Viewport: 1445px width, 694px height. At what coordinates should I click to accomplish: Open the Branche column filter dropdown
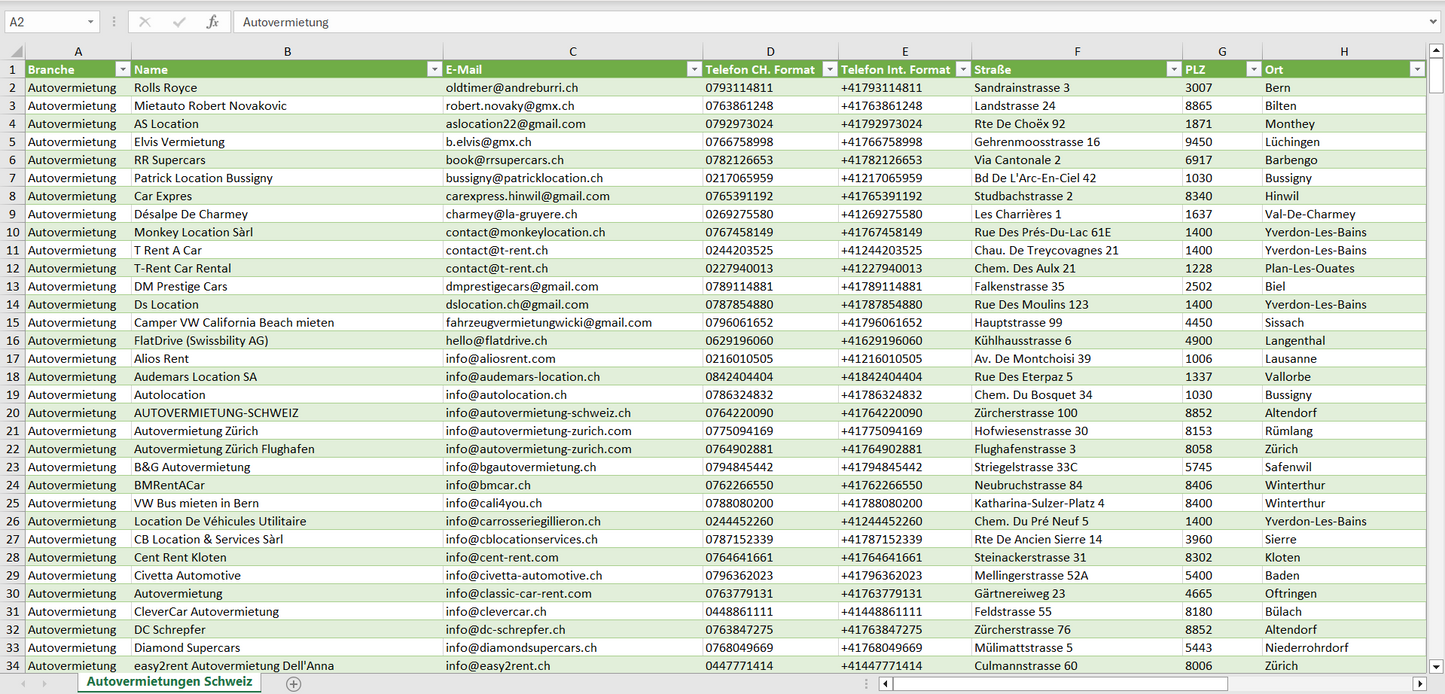click(x=122, y=70)
